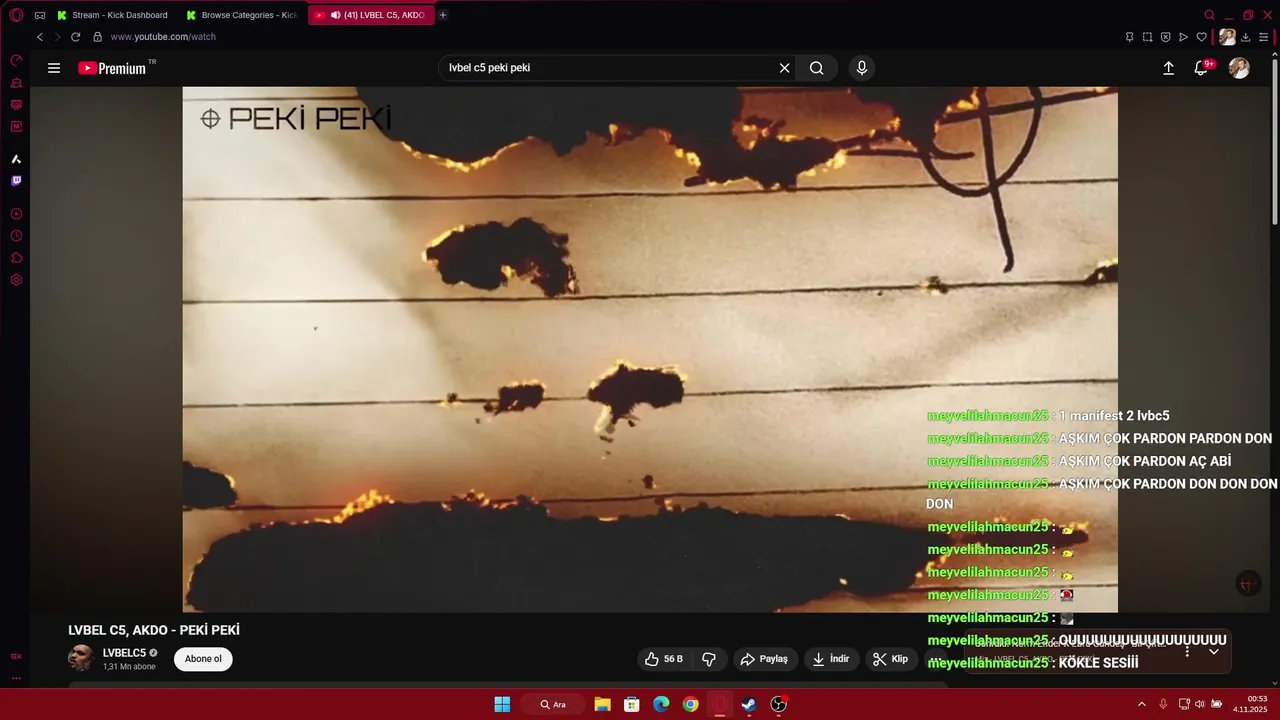
Task: Open browser tab search magnifier
Action: (1210, 15)
